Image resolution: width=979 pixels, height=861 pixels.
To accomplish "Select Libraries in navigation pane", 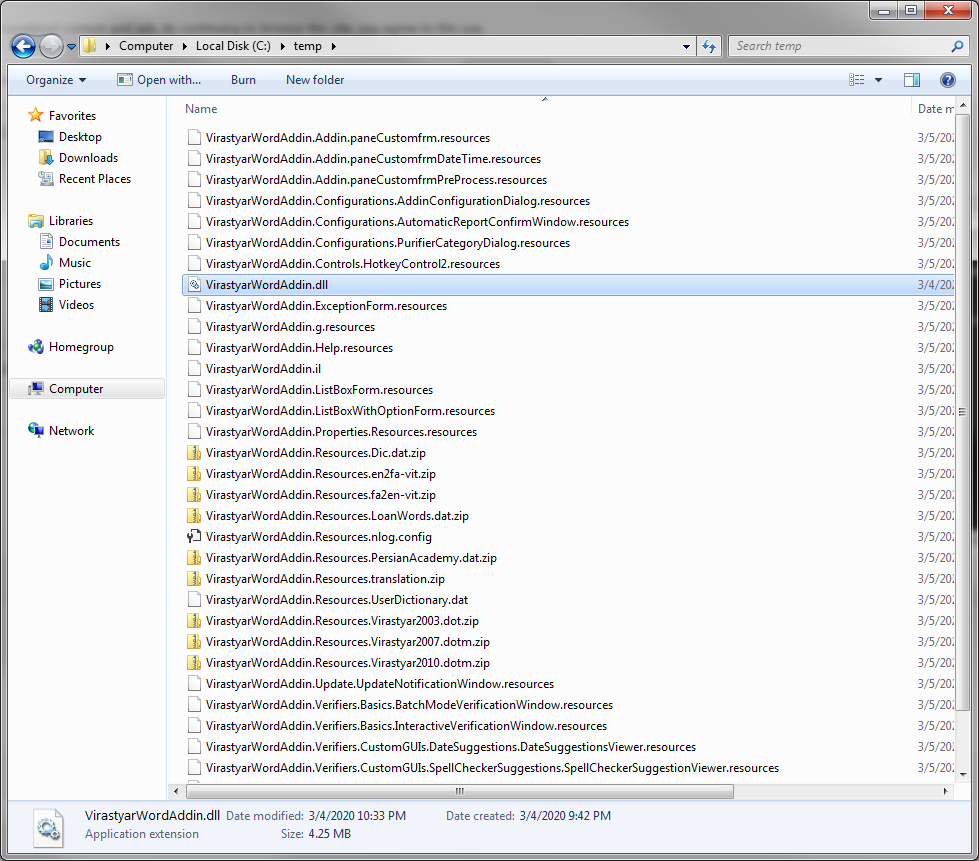I will (x=71, y=220).
